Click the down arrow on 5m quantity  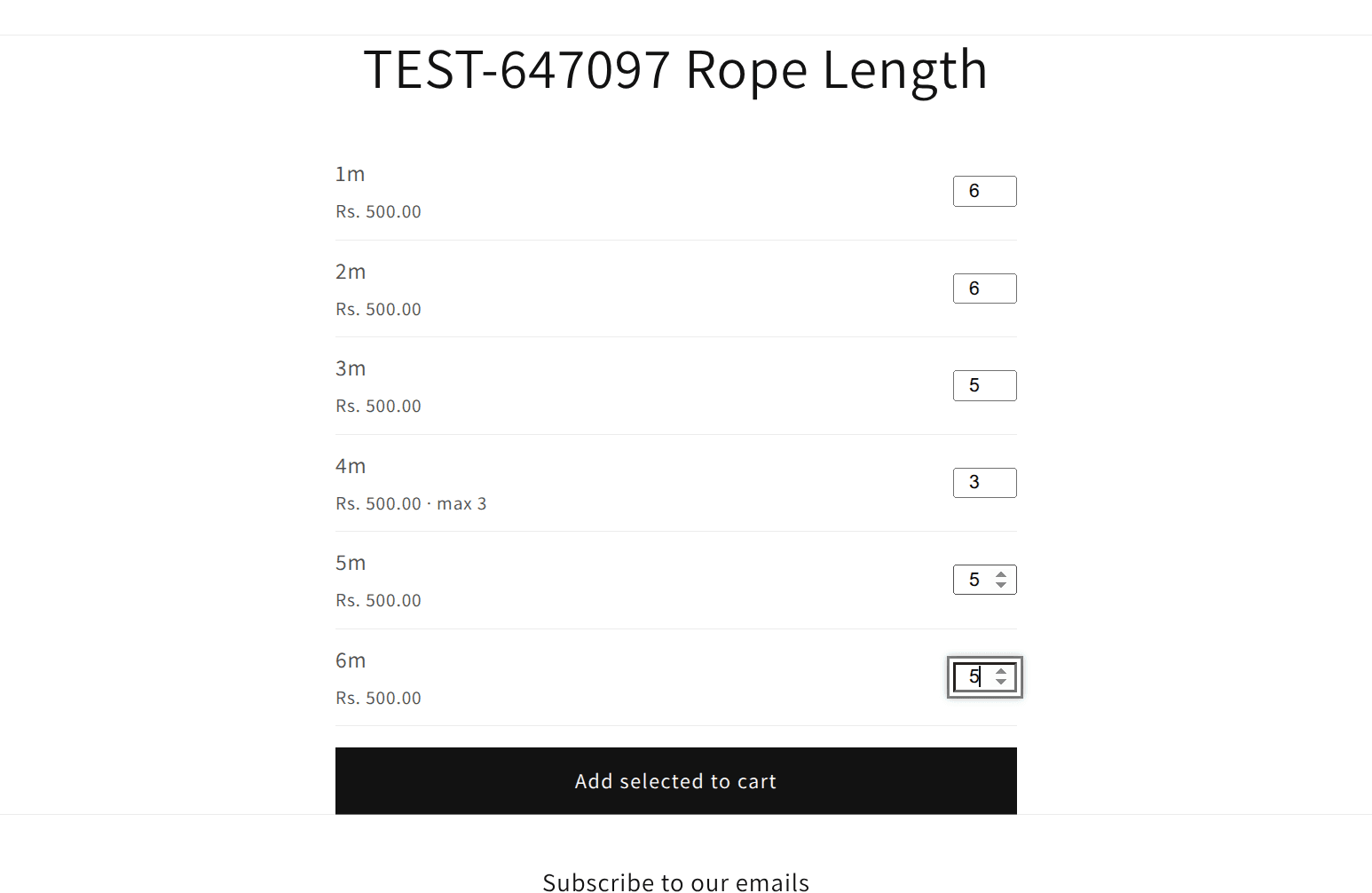(x=1001, y=585)
